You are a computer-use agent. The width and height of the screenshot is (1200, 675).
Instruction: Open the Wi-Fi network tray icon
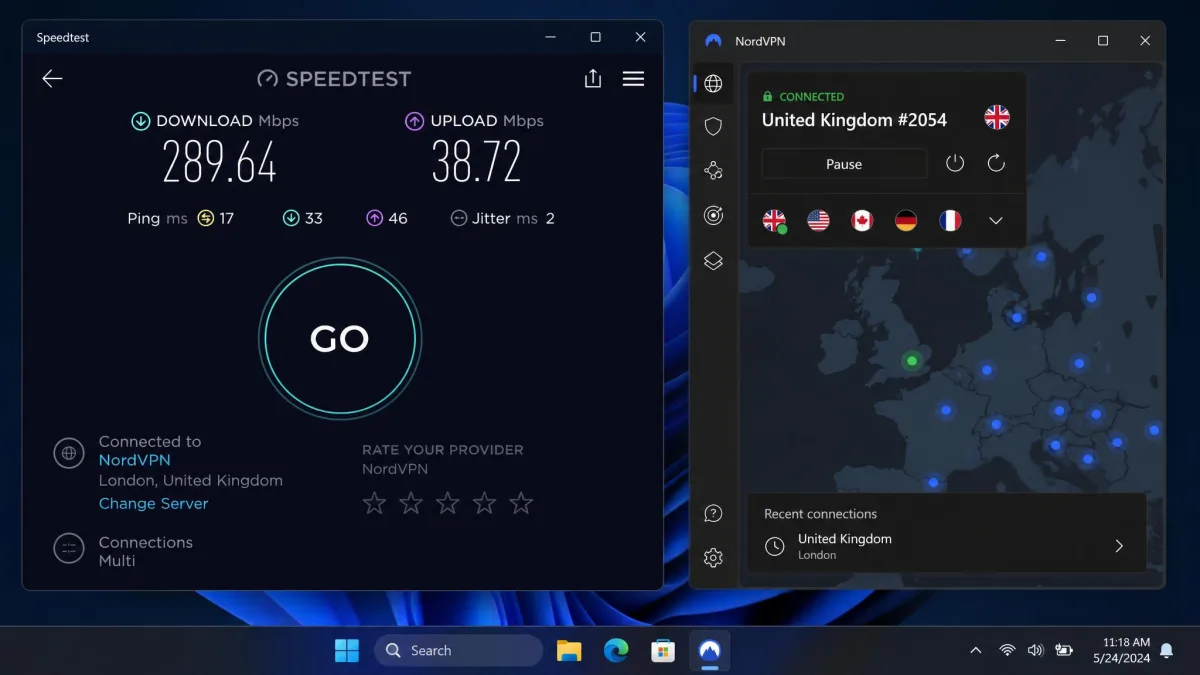point(1007,650)
